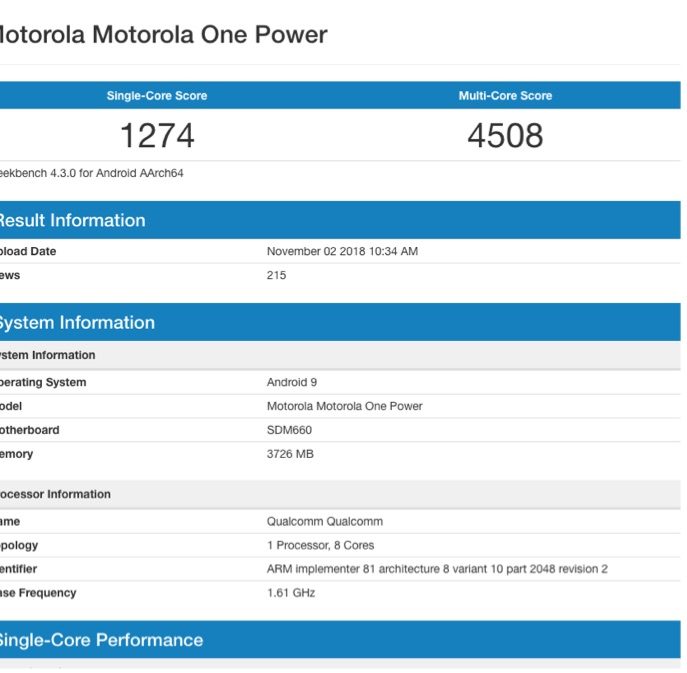Click the blue System Information section header
The height and width of the screenshot is (673, 687).
77,323
